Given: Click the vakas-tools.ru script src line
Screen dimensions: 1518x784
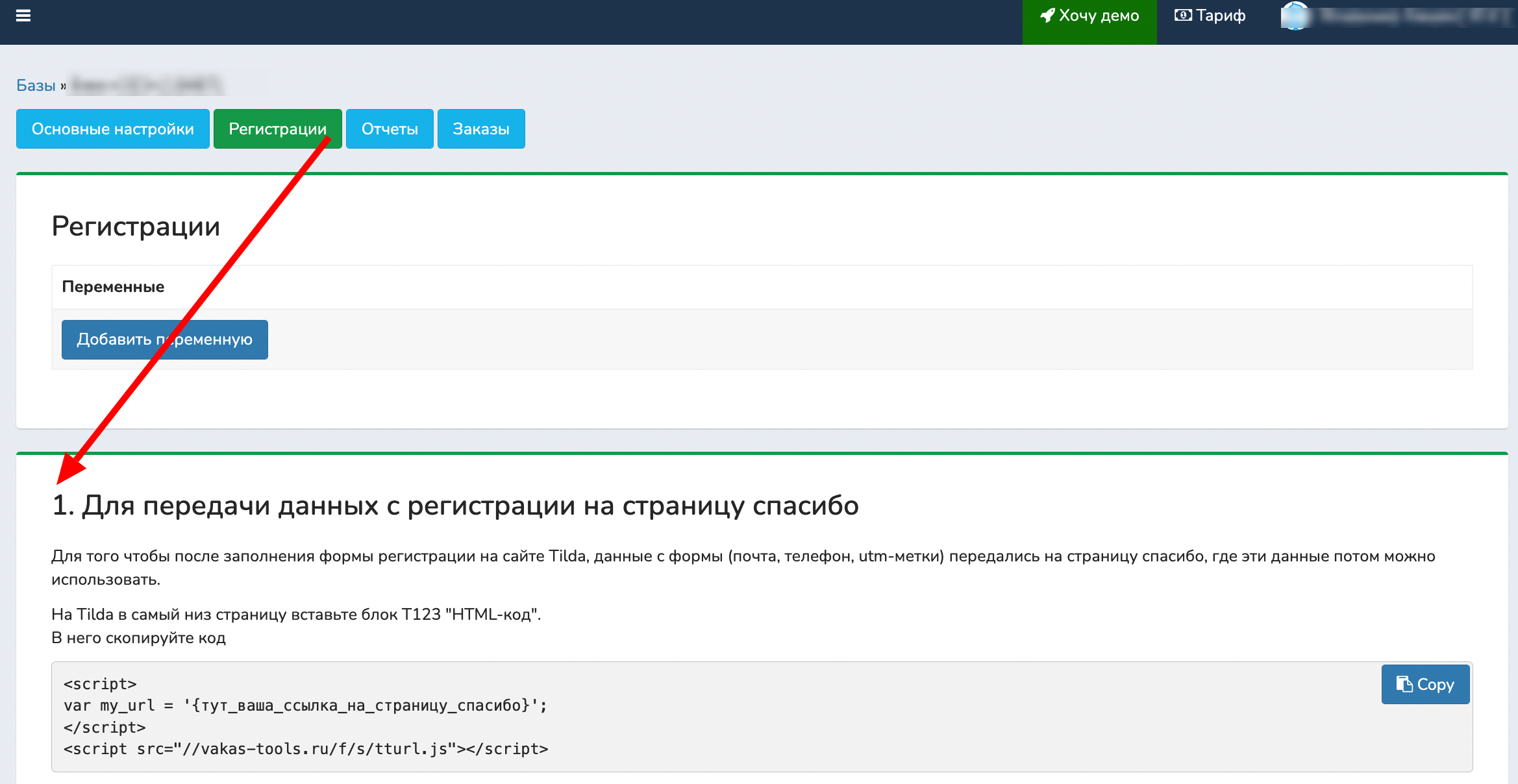Looking at the screenshot, I should [306, 749].
